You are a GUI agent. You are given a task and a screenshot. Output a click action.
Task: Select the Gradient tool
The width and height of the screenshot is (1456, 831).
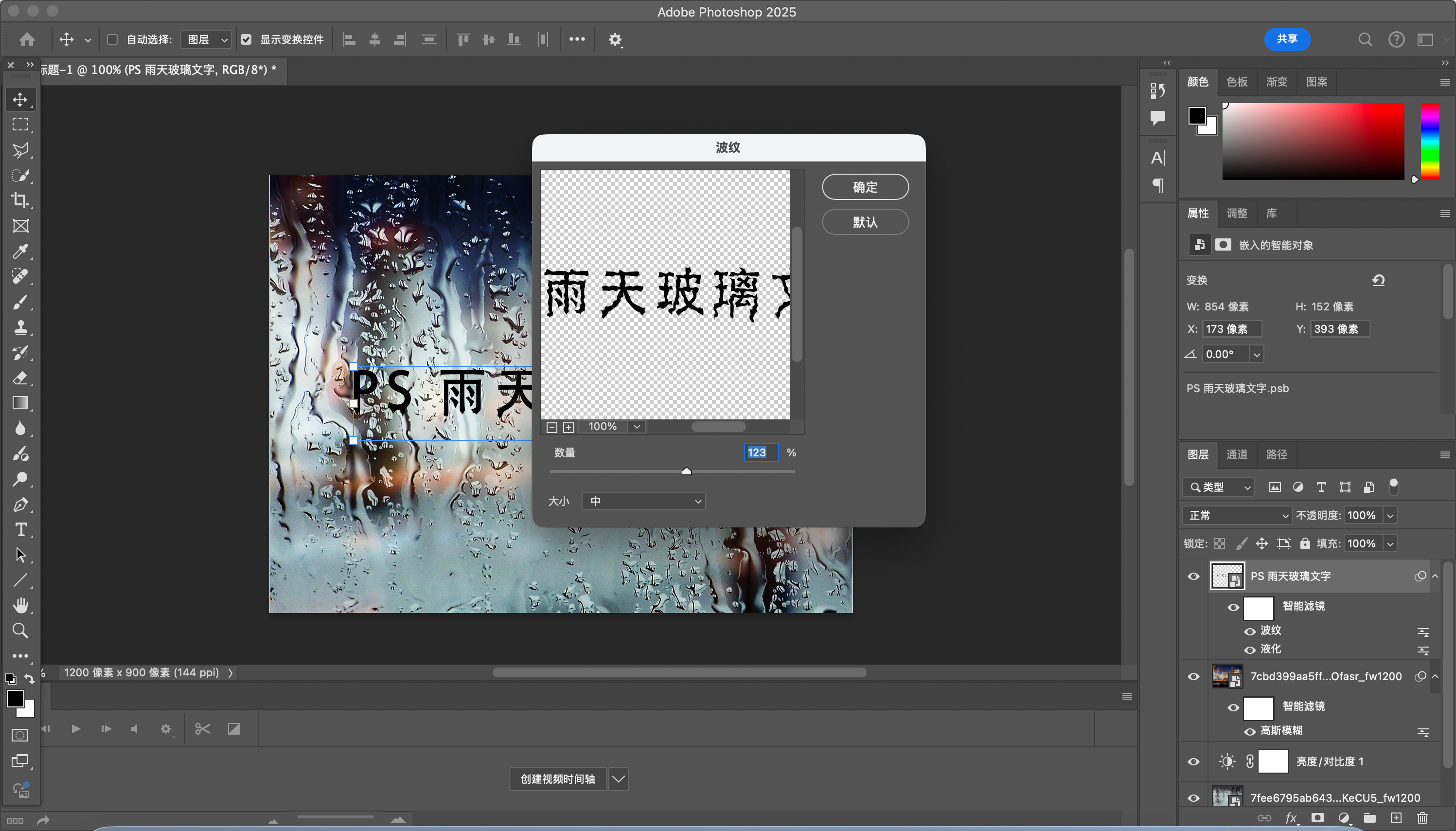(20, 403)
